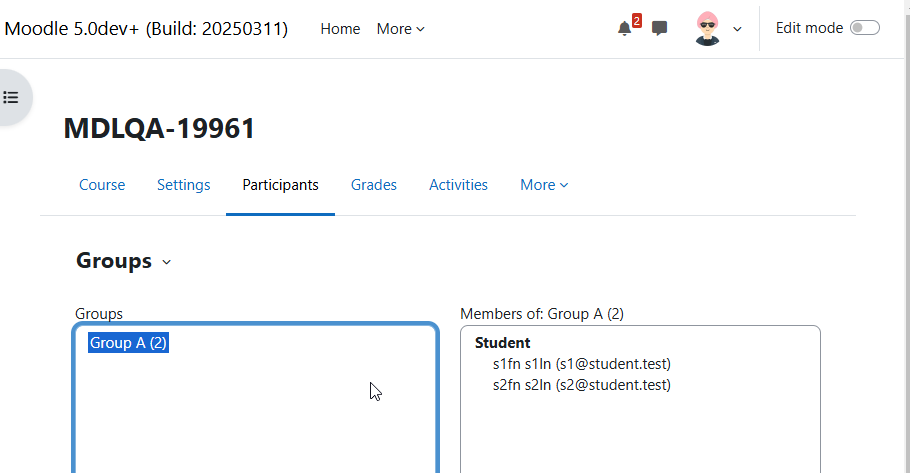Click the user avatar picture
910x473 pixels.
pyautogui.click(x=707, y=28)
